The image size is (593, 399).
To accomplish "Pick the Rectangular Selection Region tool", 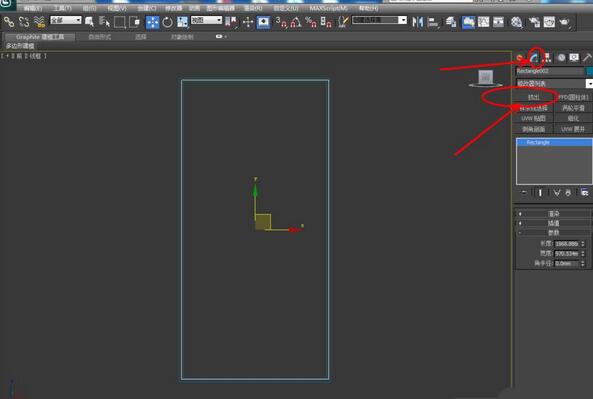I will point(120,22).
